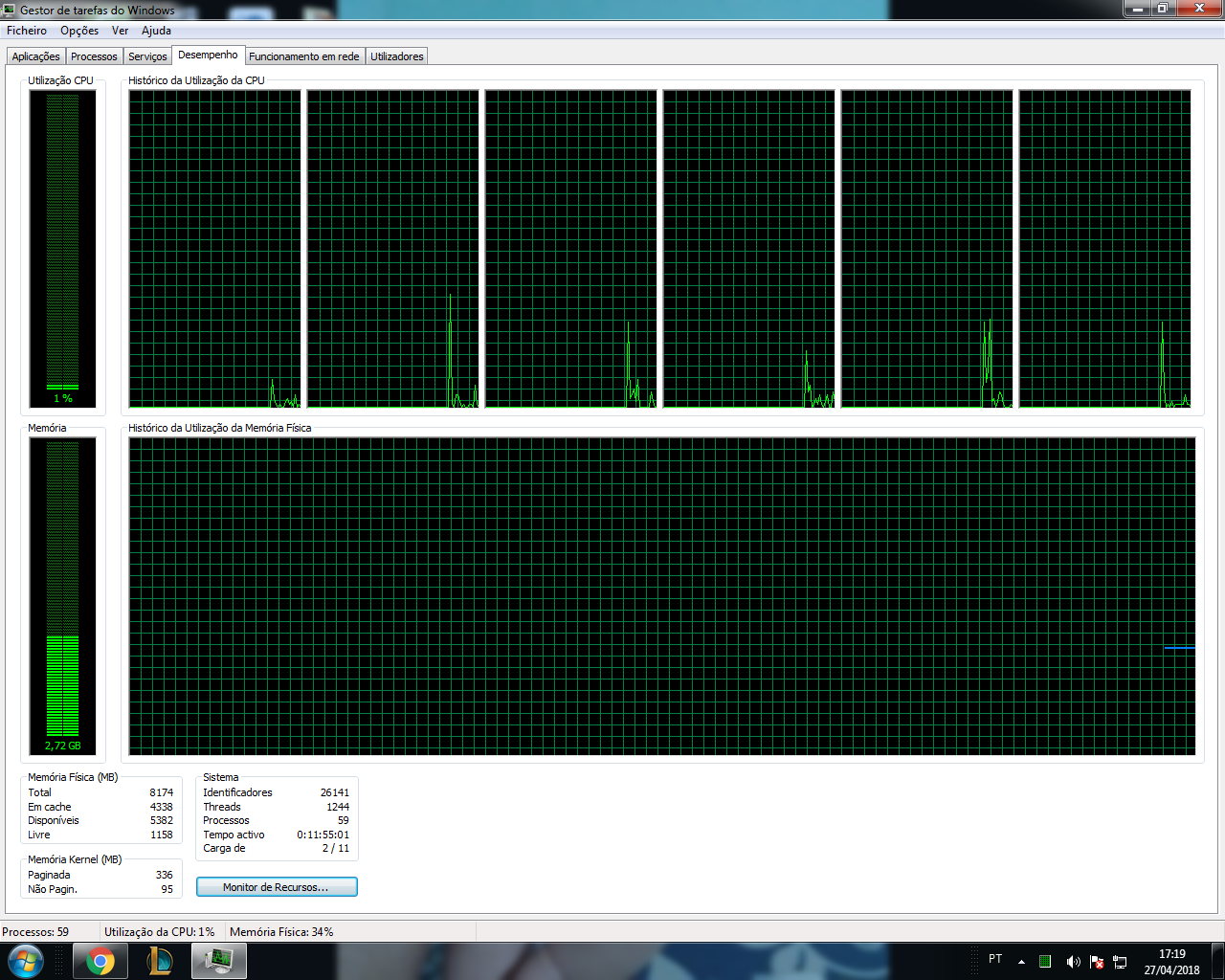
Task: Click status bar Utilização da CPU: 1%
Action: (159, 931)
